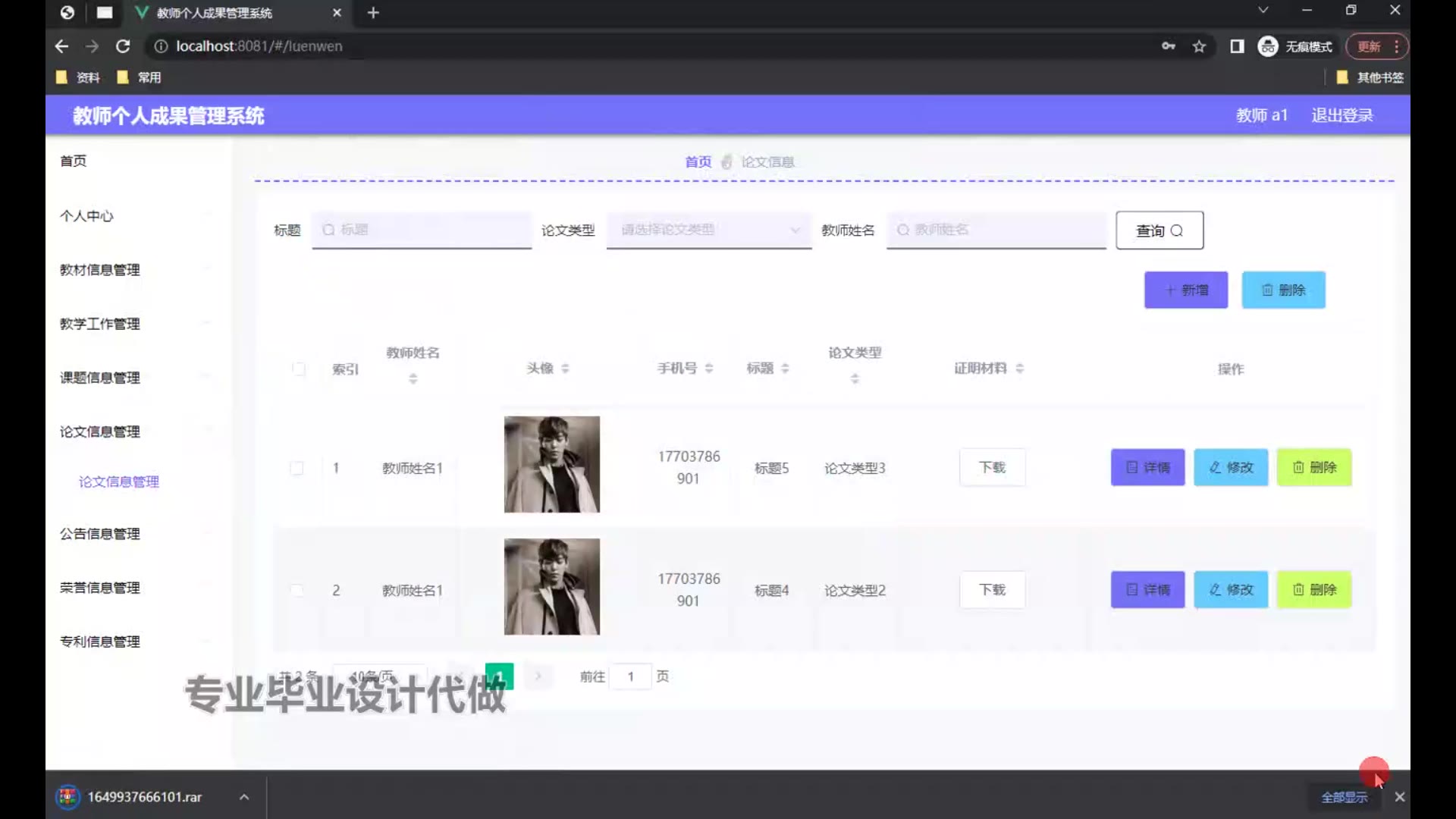Click 退出登录 to log out
This screenshot has height=819, width=1456.
(x=1342, y=115)
